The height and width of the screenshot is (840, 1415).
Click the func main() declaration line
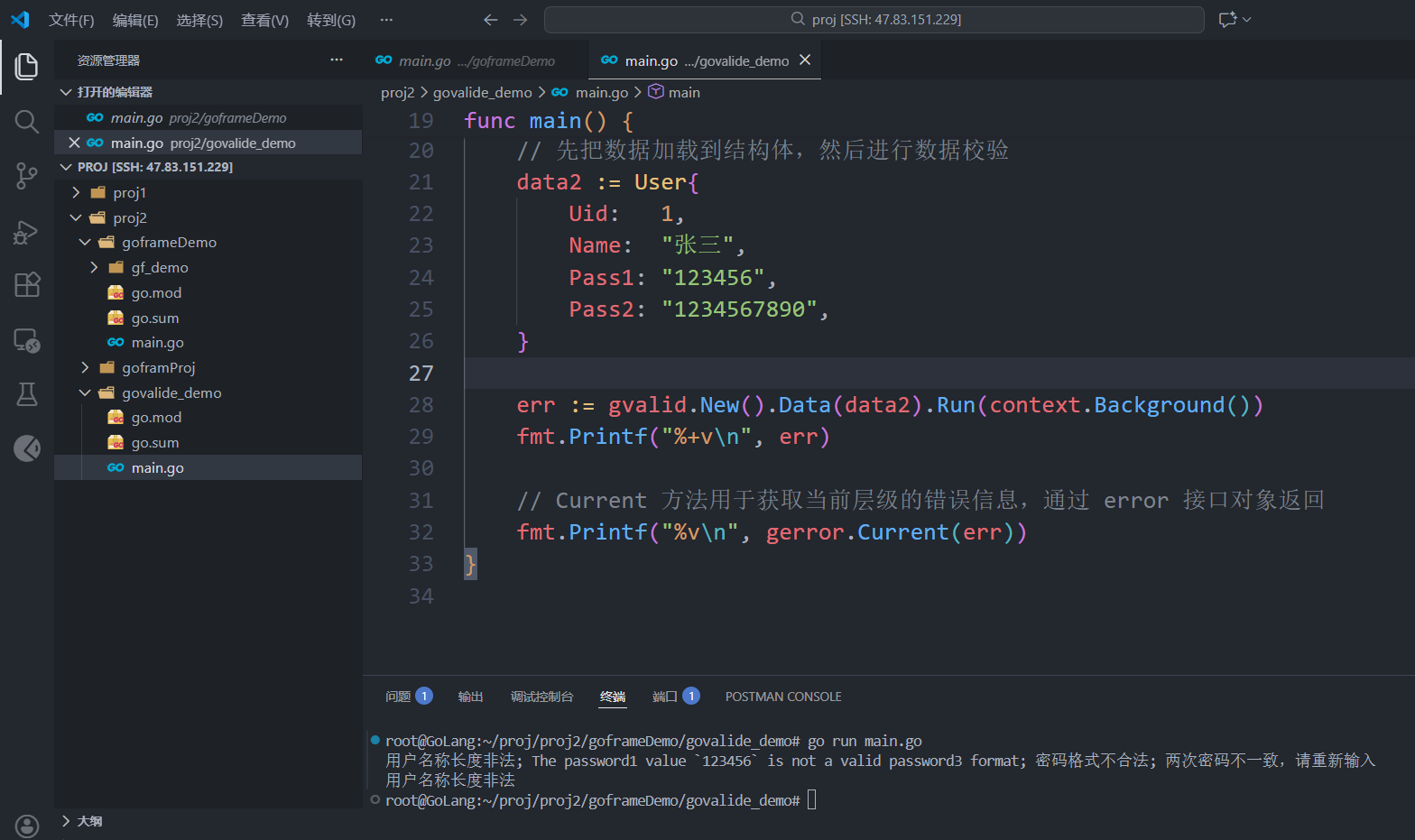point(549,120)
